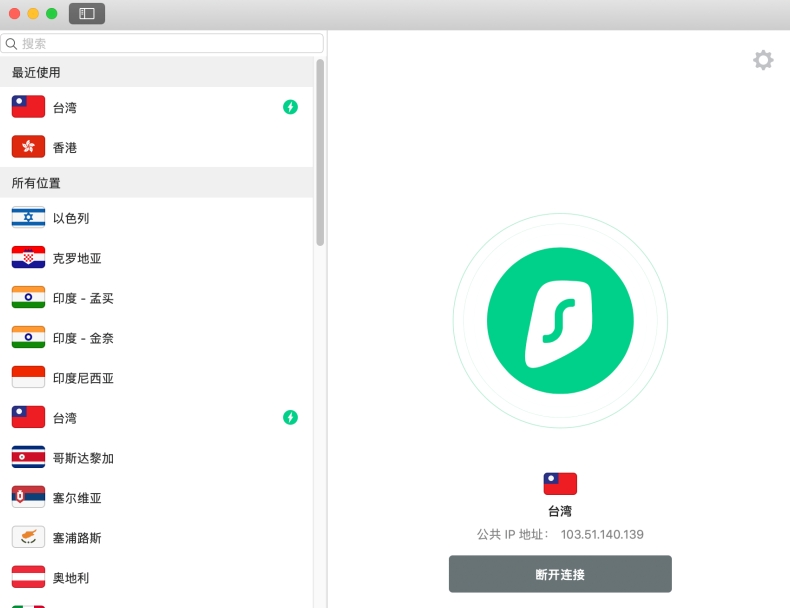
Task: Click the large green Surfshark logo button
Action: pos(560,320)
